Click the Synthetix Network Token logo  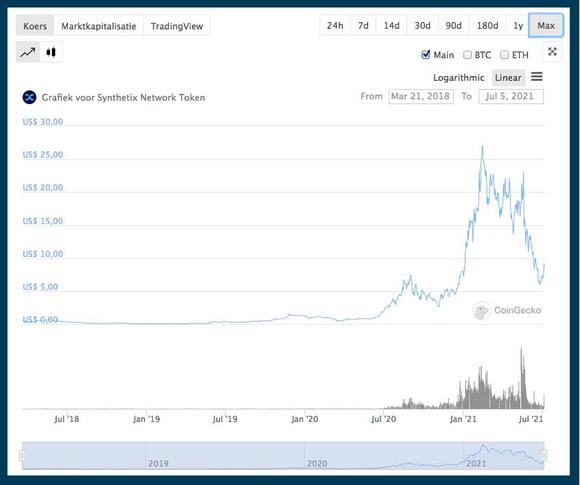29,97
